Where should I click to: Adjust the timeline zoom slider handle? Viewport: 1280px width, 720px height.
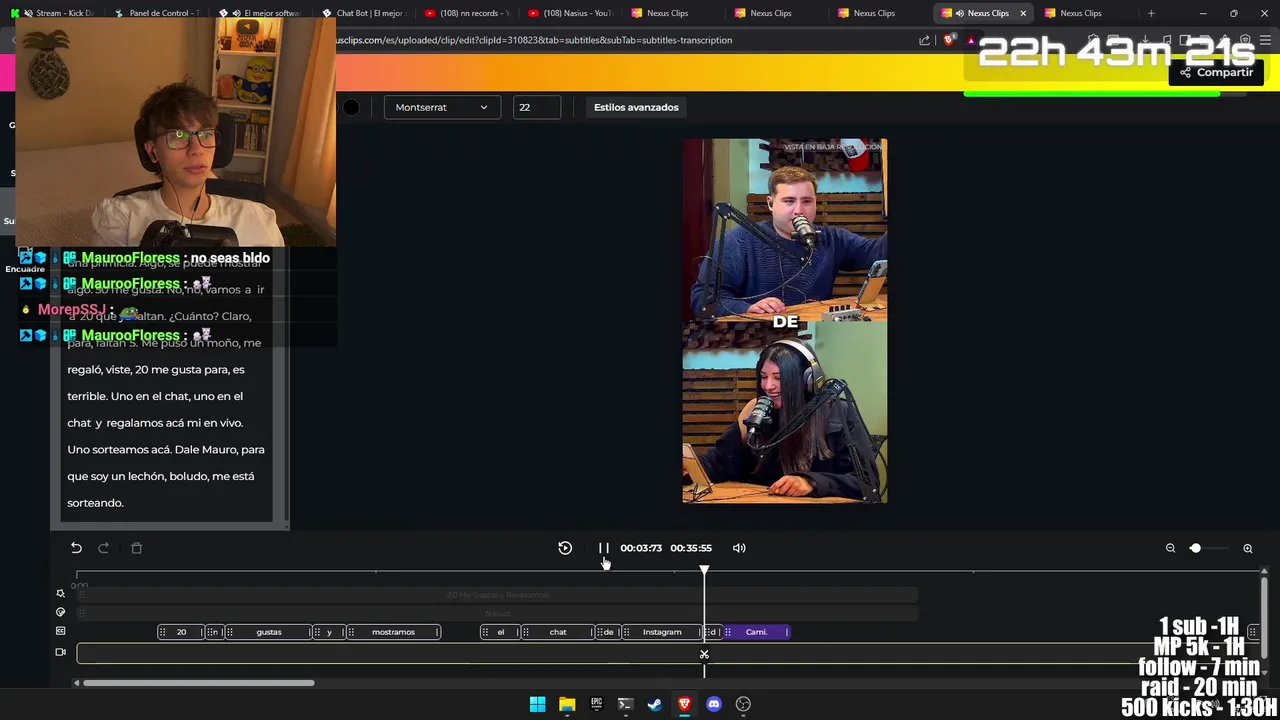coord(1195,548)
